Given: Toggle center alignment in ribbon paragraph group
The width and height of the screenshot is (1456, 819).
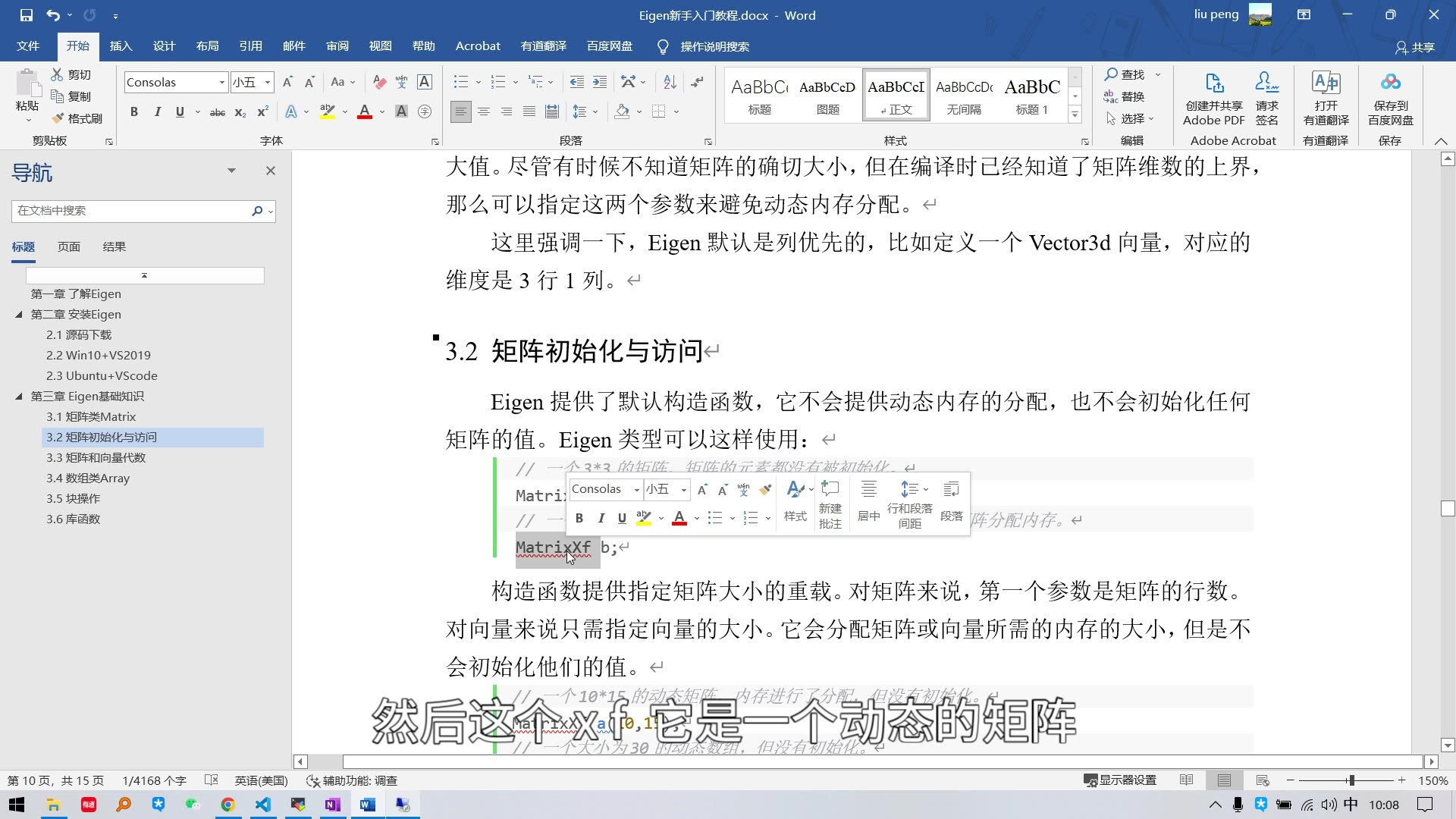Looking at the screenshot, I should click(x=484, y=112).
